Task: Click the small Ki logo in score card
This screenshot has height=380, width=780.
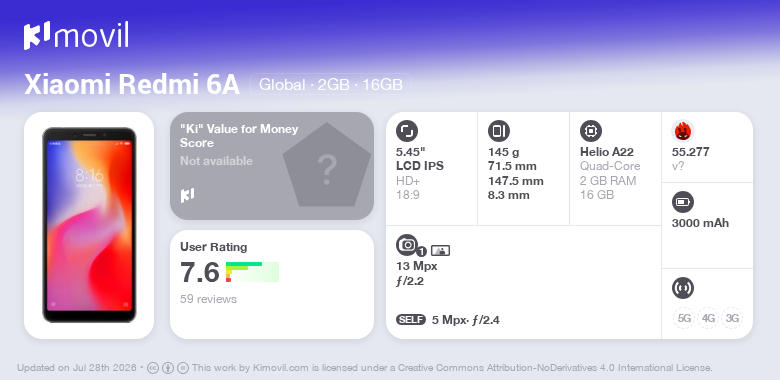Action: [x=187, y=195]
